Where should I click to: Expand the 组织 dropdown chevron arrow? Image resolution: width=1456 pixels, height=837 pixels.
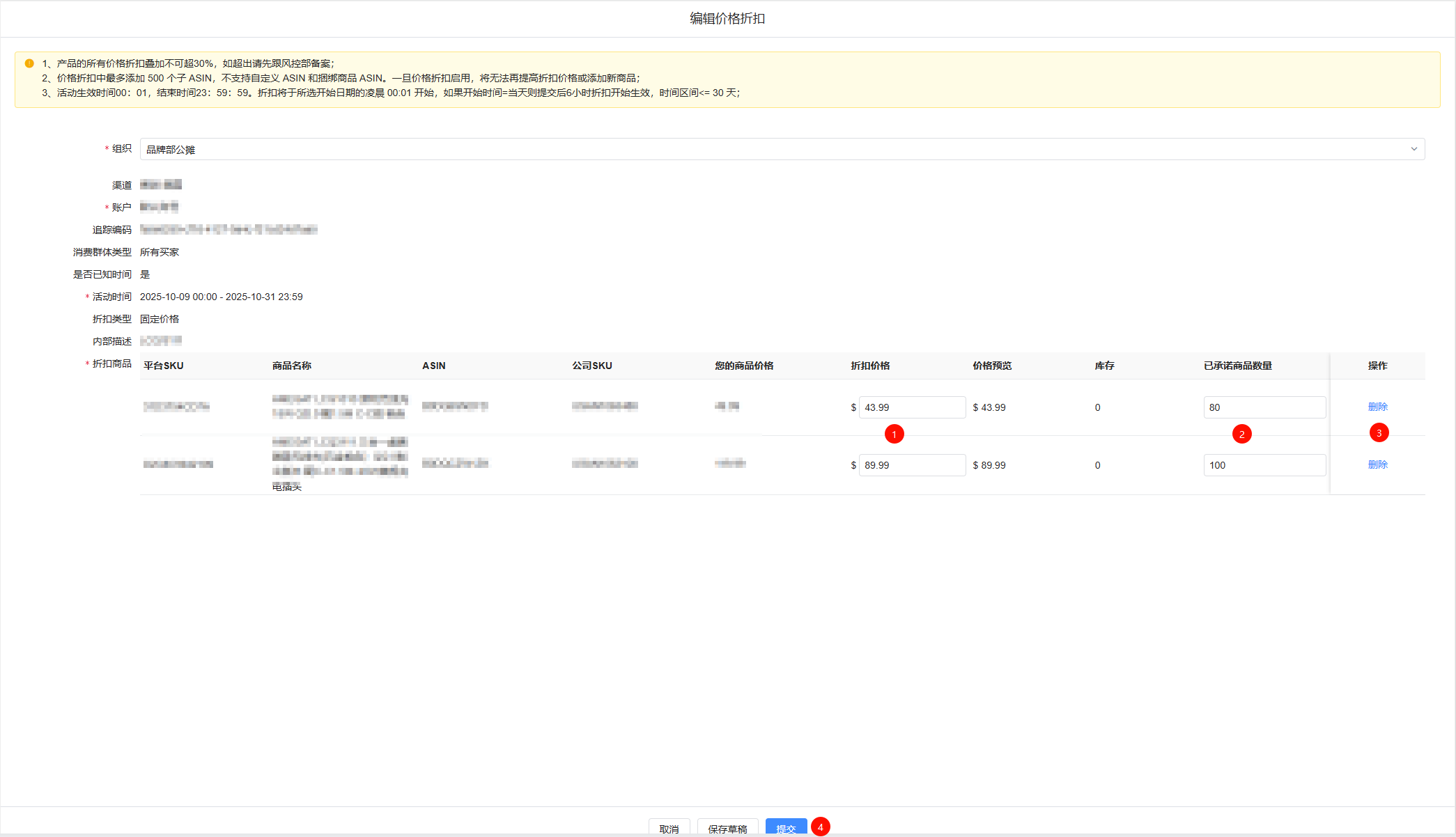(x=1414, y=149)
